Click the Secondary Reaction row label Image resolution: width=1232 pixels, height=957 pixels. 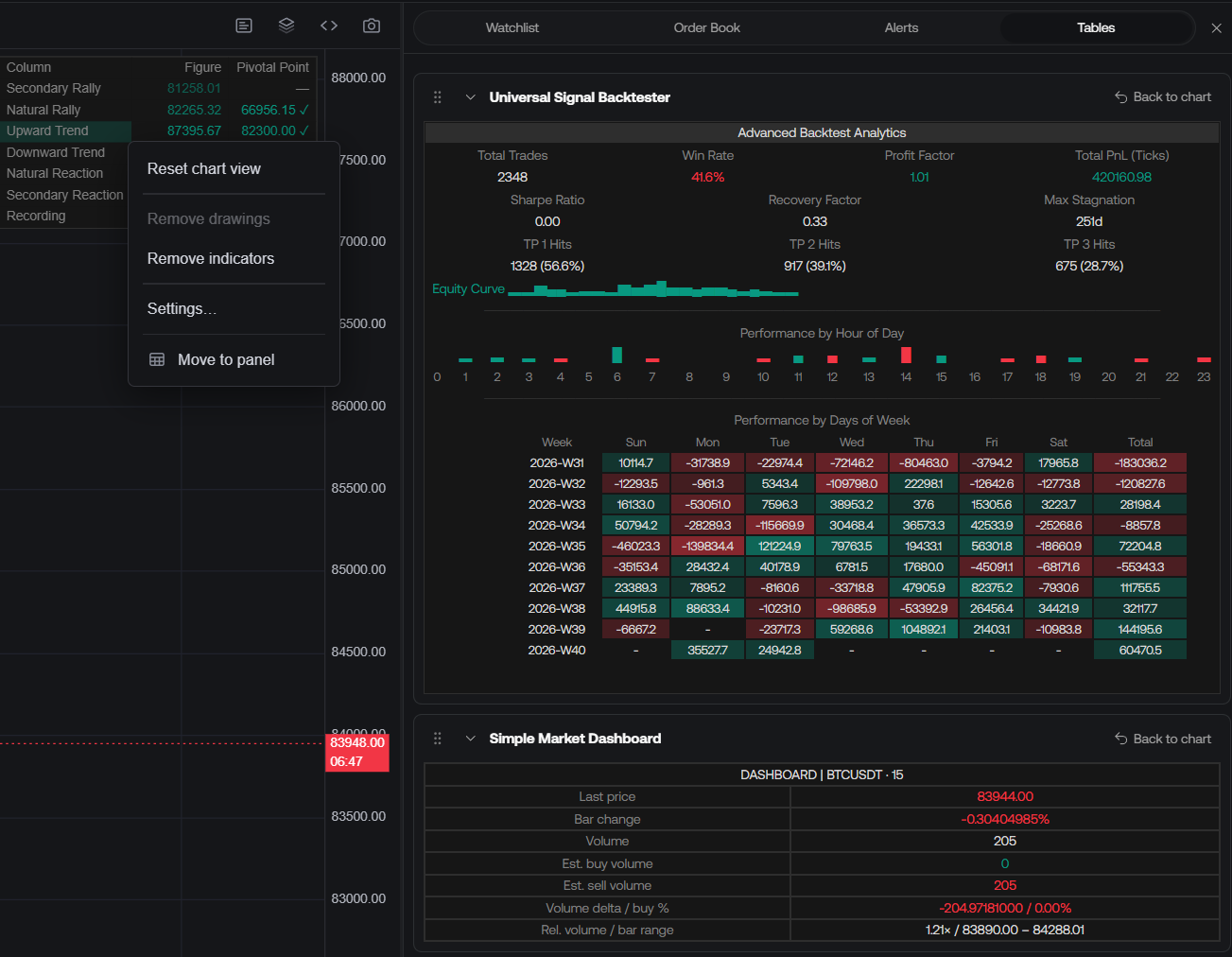click(65, 196)
